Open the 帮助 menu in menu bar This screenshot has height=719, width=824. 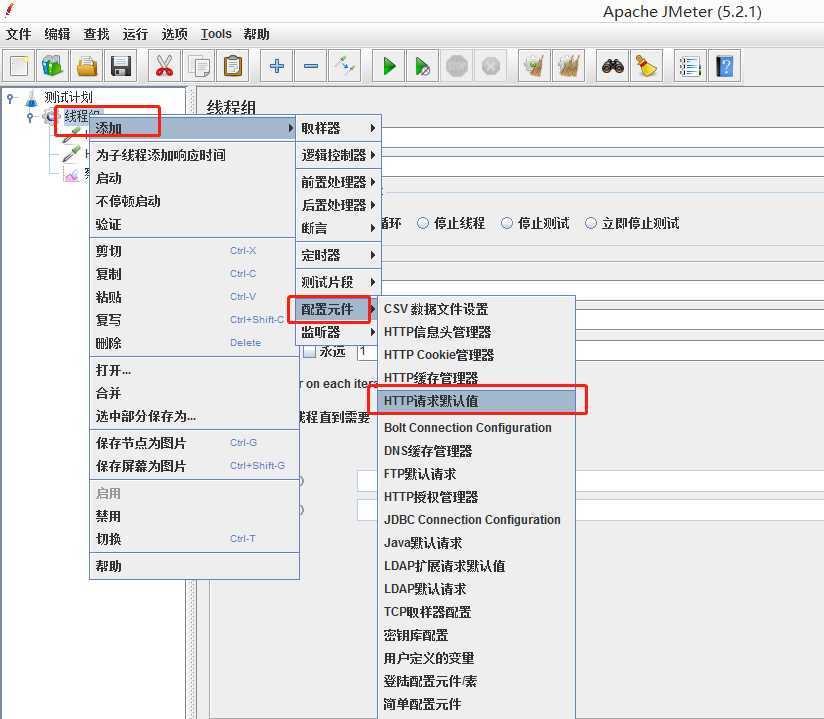(256, 34)
